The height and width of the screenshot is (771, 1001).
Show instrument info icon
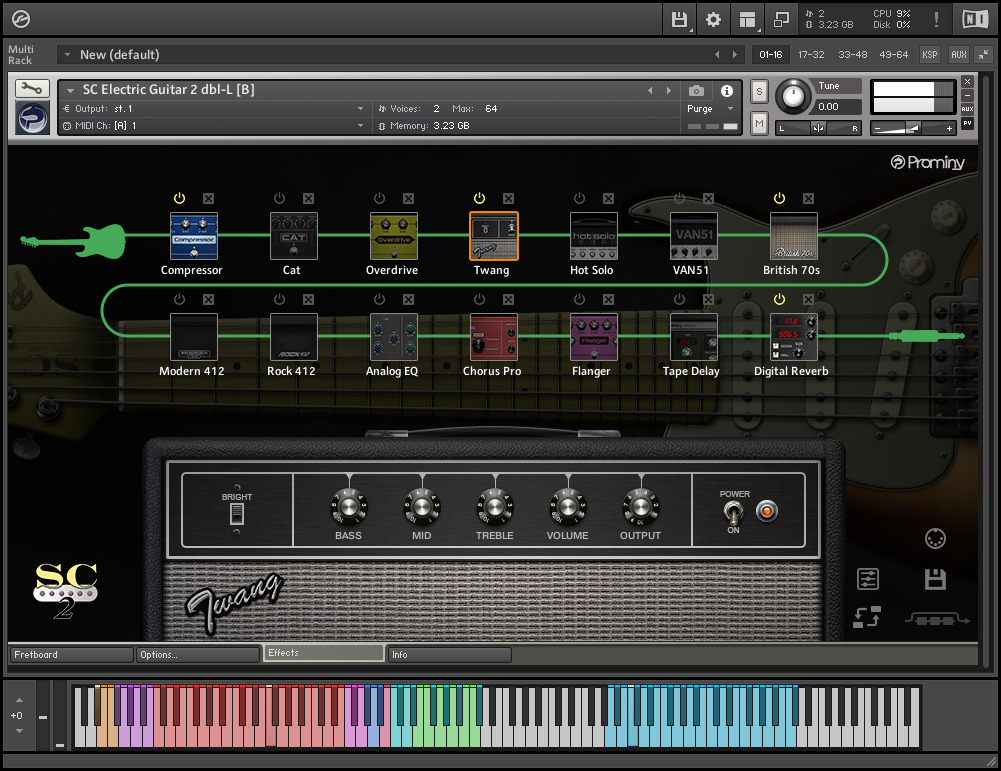click(x=726, y=91)
